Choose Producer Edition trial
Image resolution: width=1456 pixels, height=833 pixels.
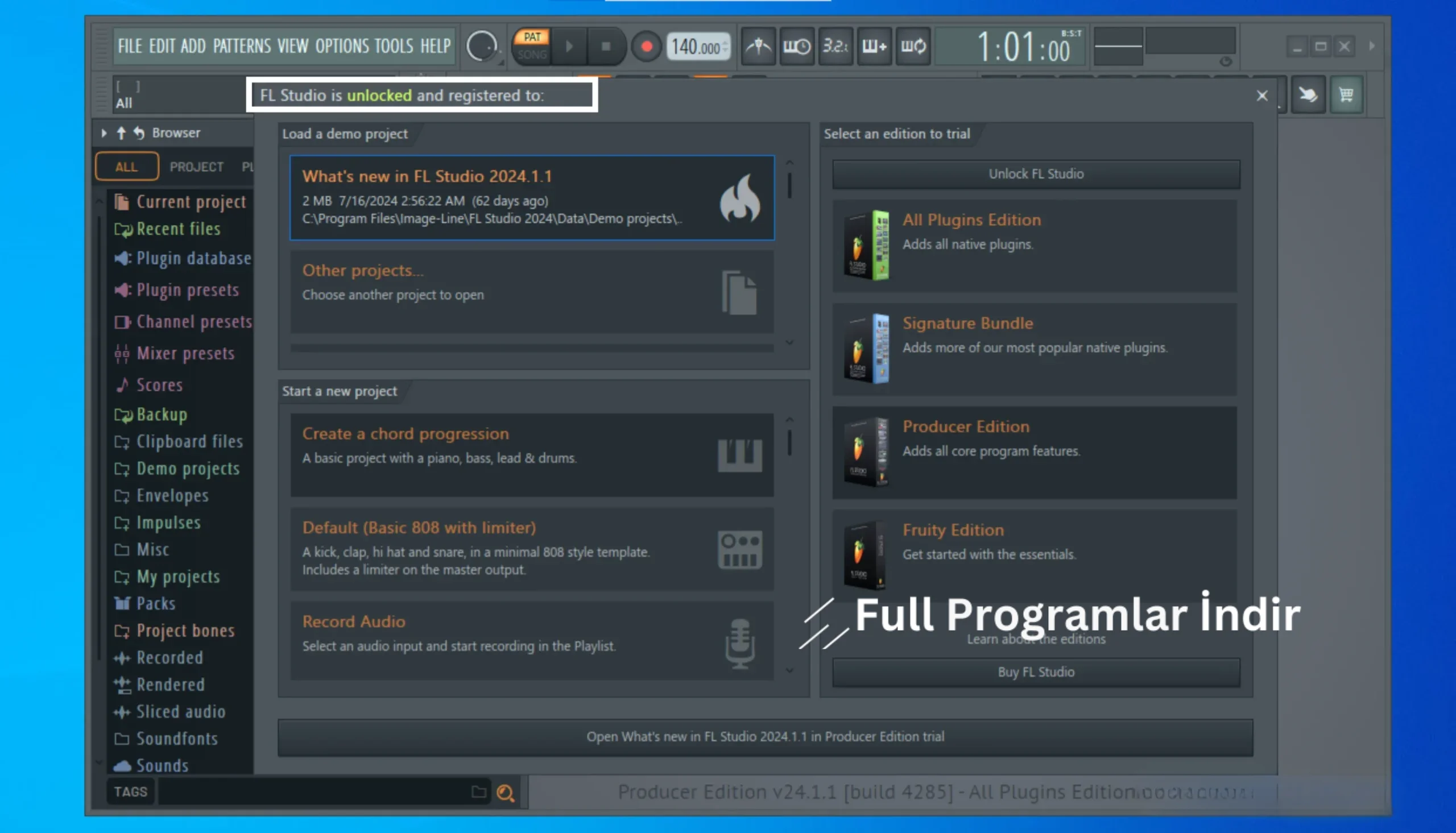(1035, 453)
